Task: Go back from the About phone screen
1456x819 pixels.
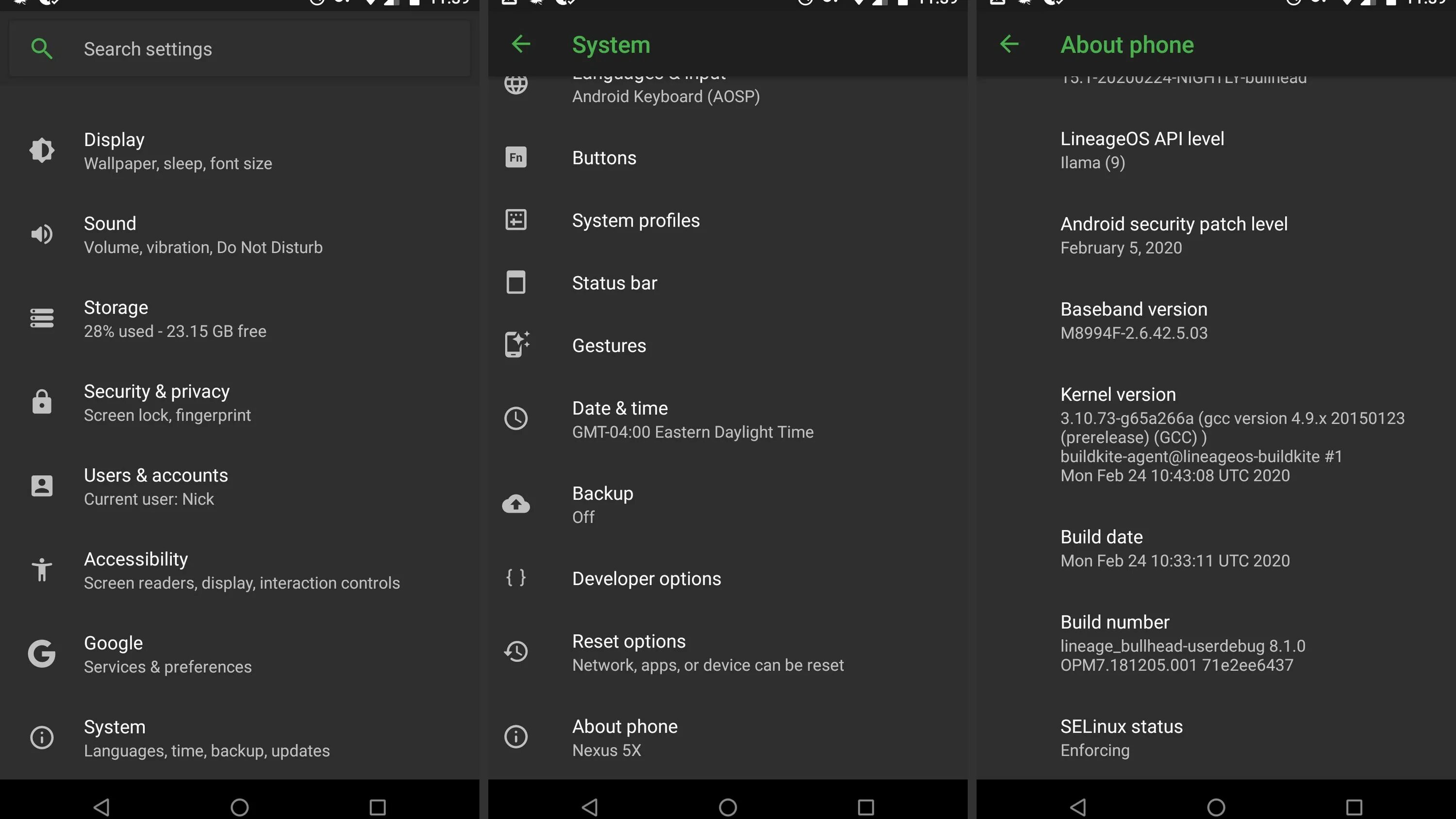Action: pos(1009,44)
